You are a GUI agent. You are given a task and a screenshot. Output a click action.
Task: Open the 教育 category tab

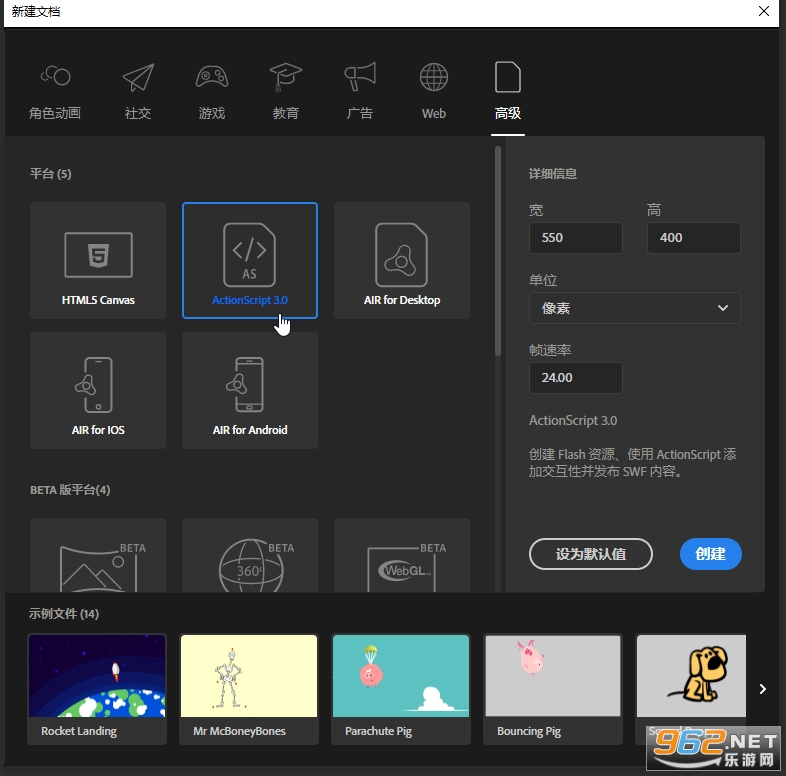tap(286, 92)
